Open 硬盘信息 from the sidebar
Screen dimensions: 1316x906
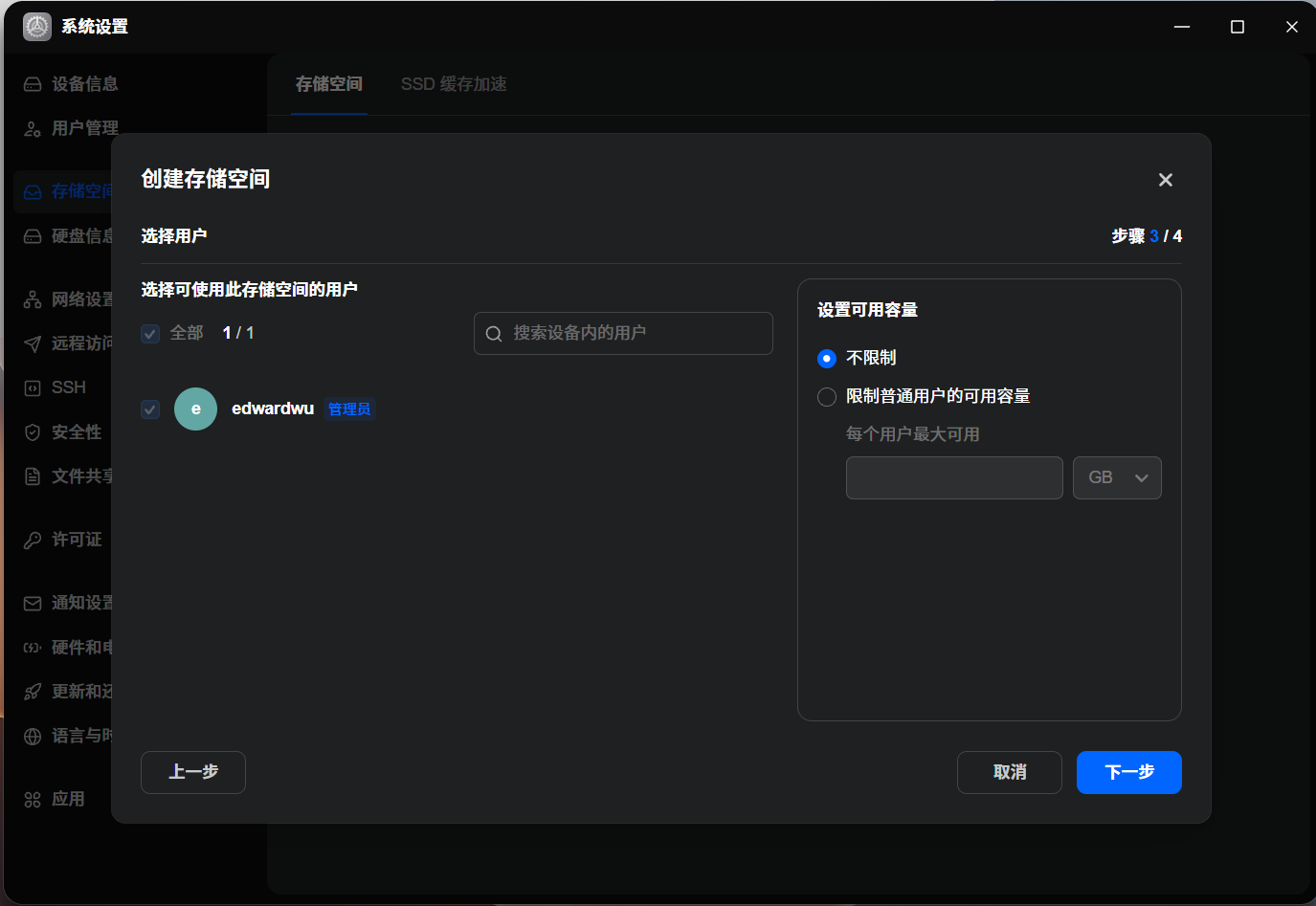pos(68,235)
